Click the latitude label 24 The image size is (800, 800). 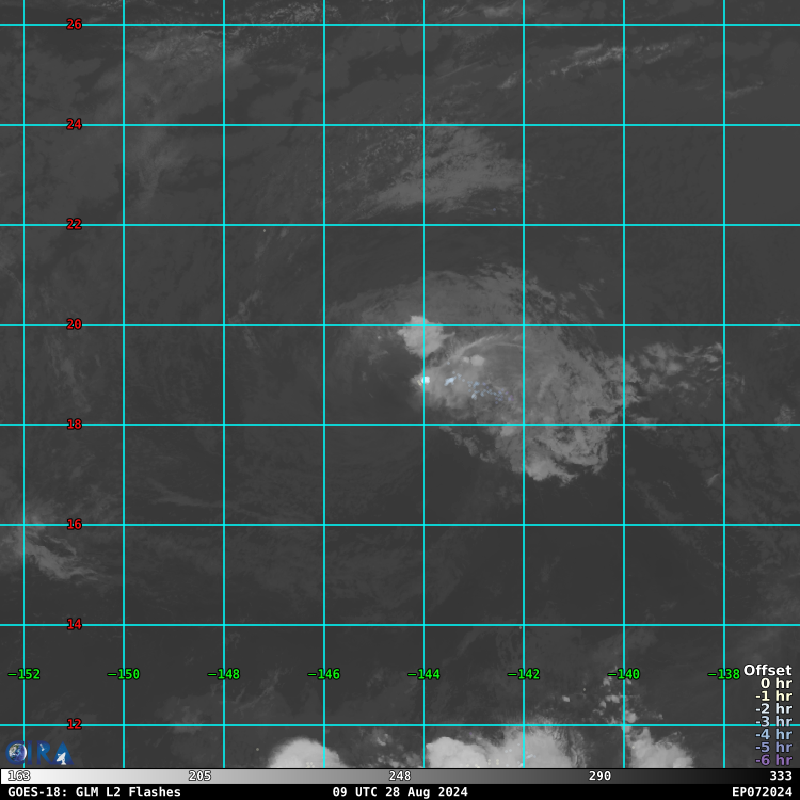click(74, 124)
